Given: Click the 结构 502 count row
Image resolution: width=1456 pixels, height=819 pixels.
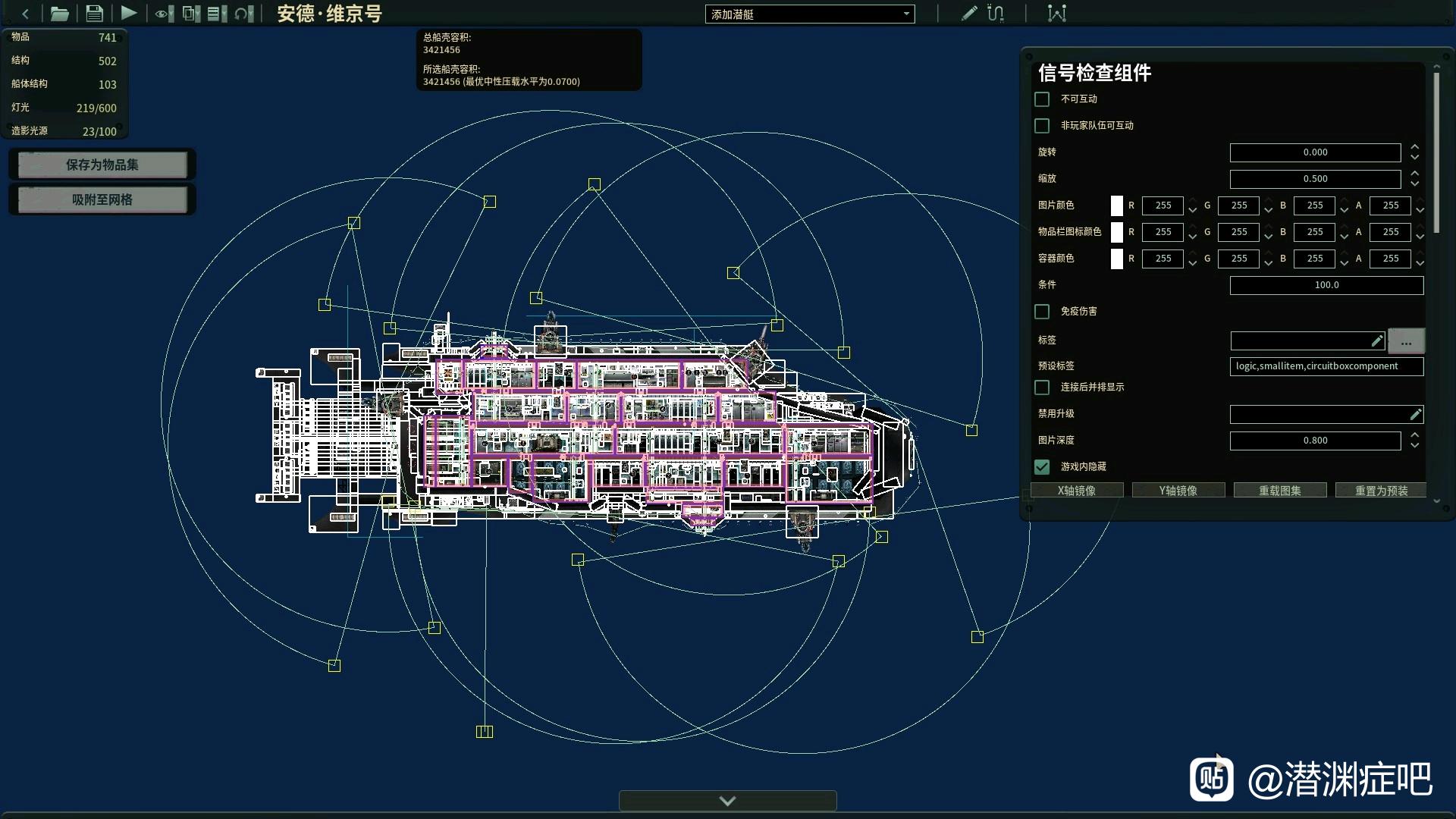Looking at the screenshot, I should [64, 61].
